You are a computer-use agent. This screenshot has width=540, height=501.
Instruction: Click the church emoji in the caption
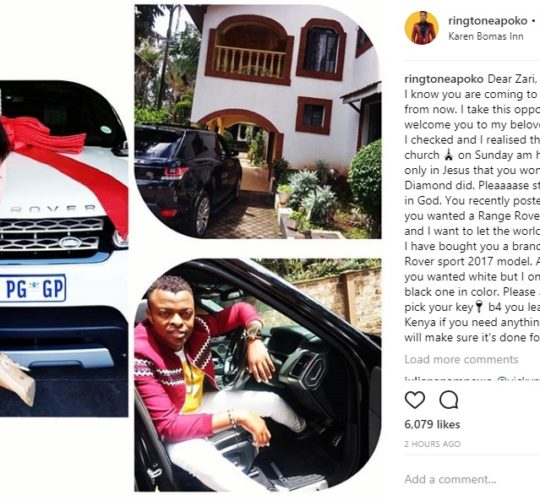point(447,155)
